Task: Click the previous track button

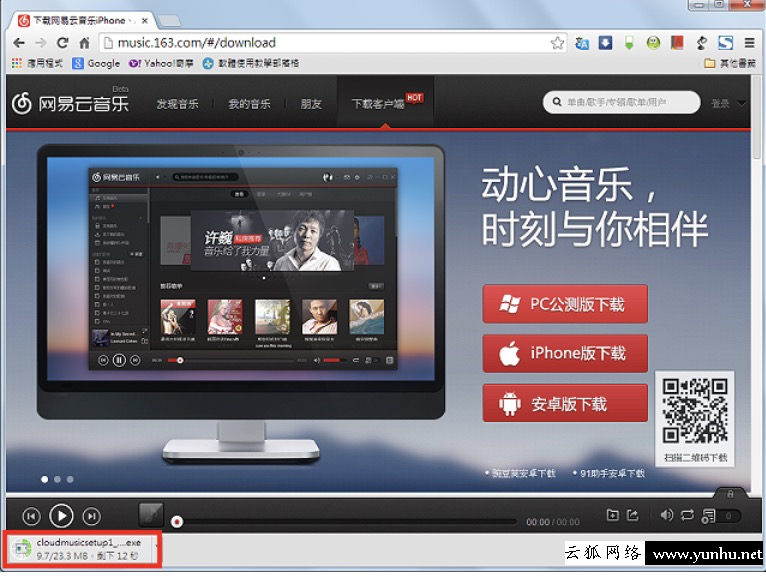Action: click(31, 516)
